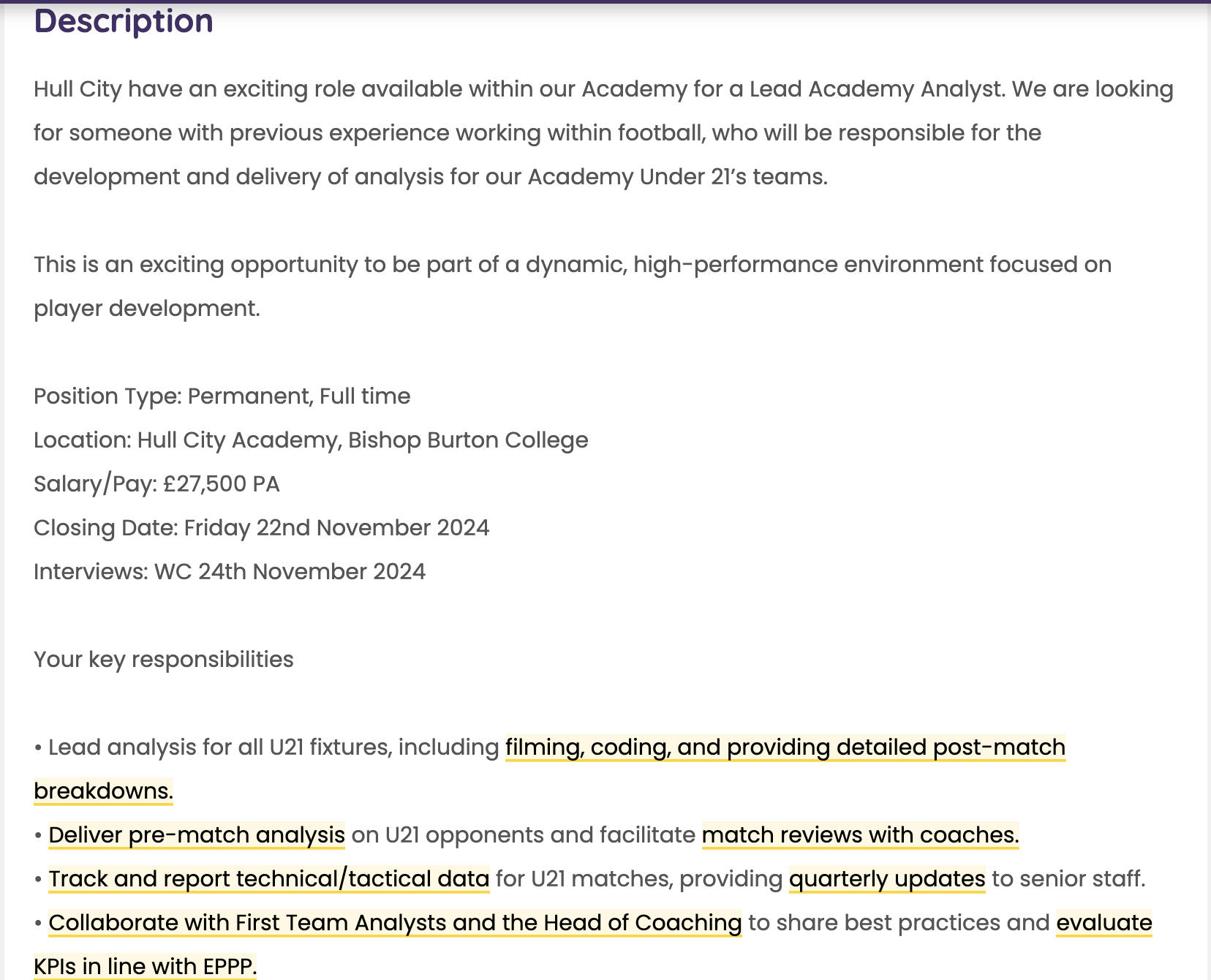This screenshot has height=980, width=1211.
Task: Select the Location: Hull City Academy line
Action: 311,440
